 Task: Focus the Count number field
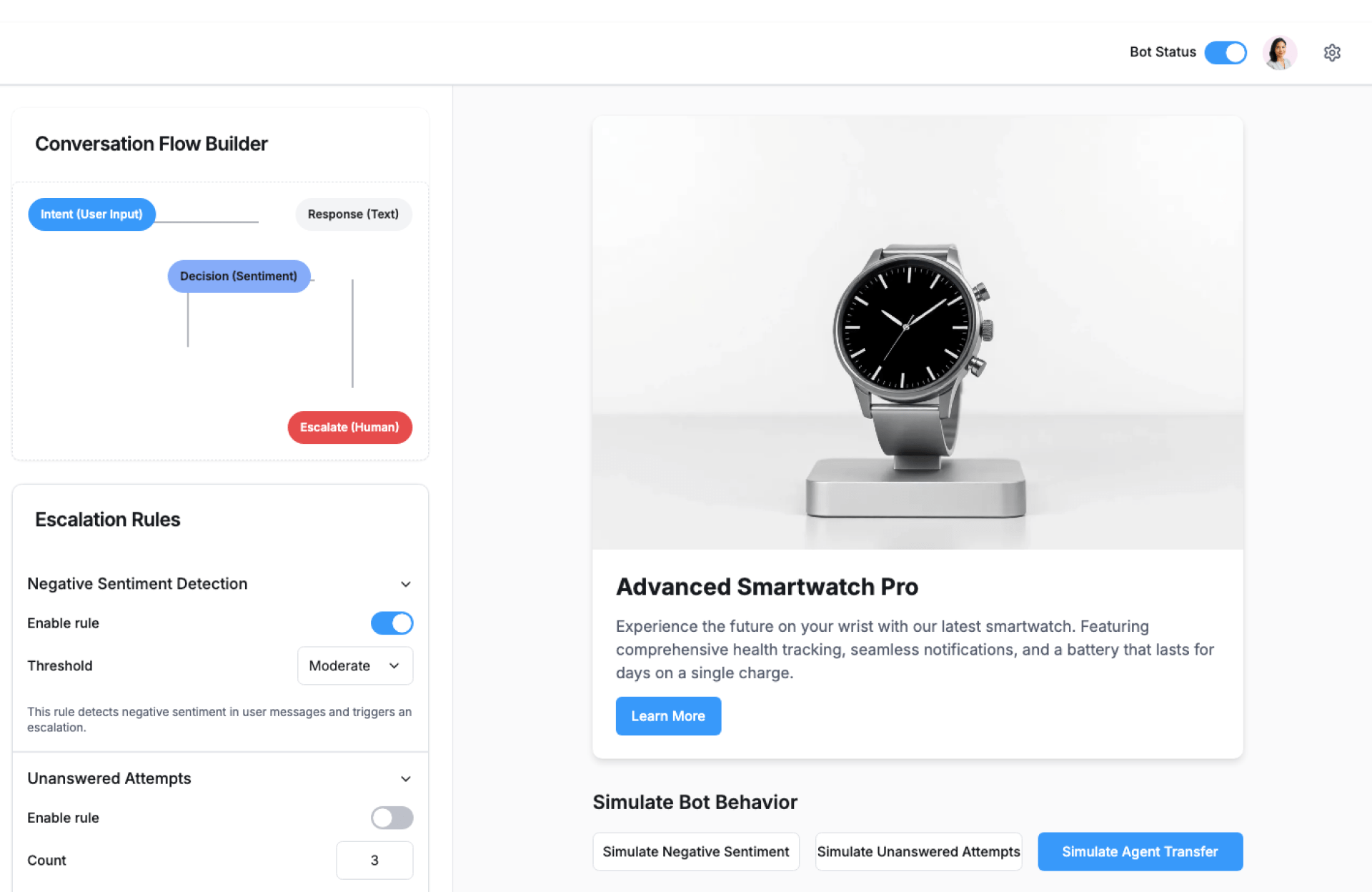[x=374, y=861]
